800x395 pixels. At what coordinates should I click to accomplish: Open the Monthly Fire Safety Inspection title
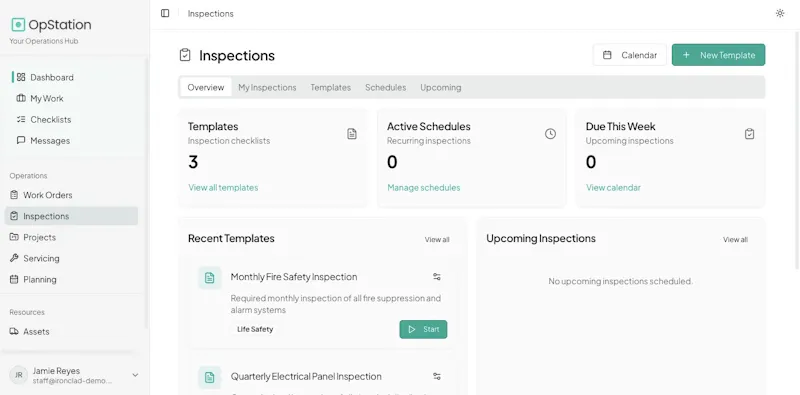pos(294,277)
